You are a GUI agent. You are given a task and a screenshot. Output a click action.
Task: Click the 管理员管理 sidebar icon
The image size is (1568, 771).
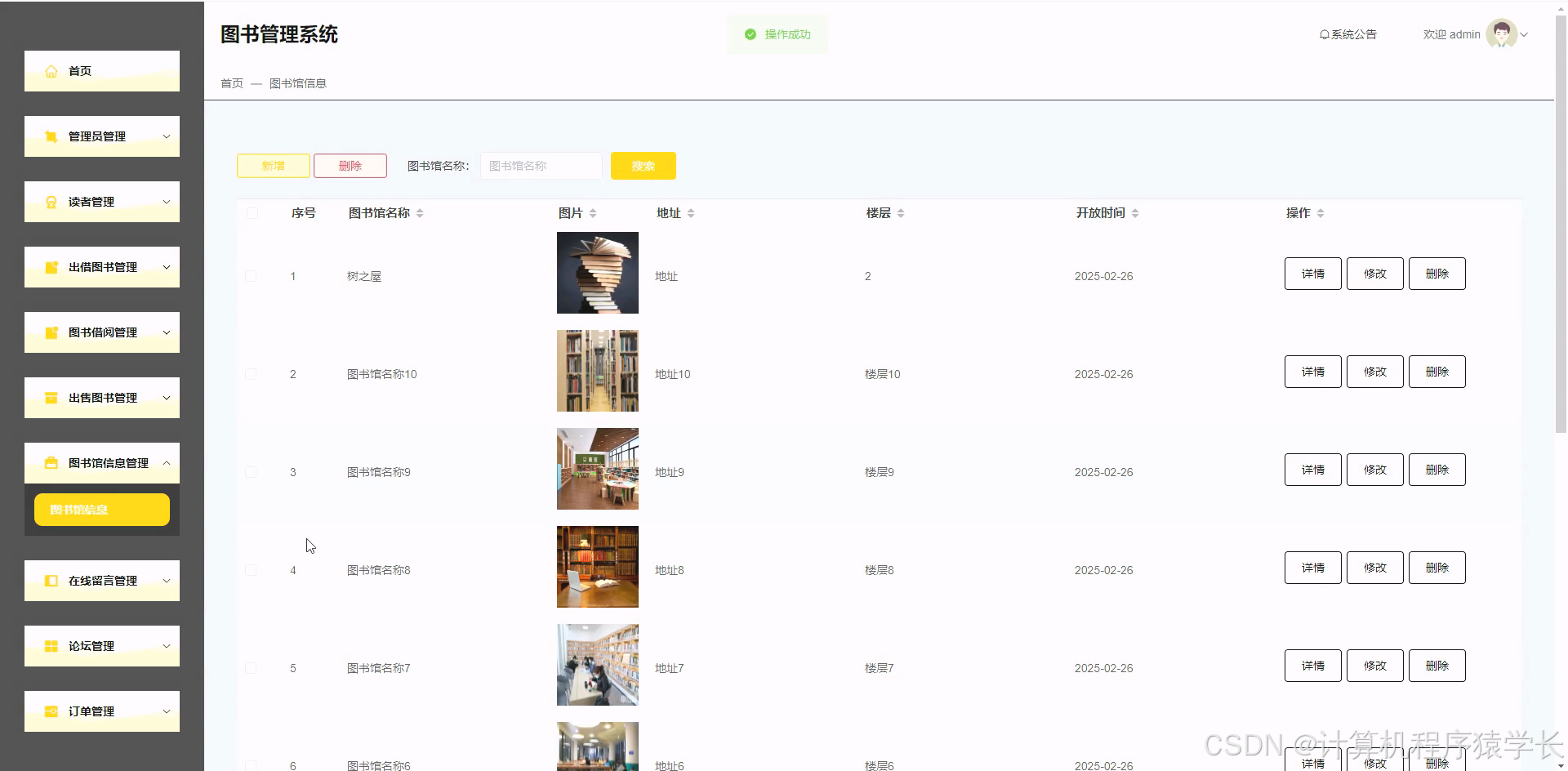pos(51,136)
